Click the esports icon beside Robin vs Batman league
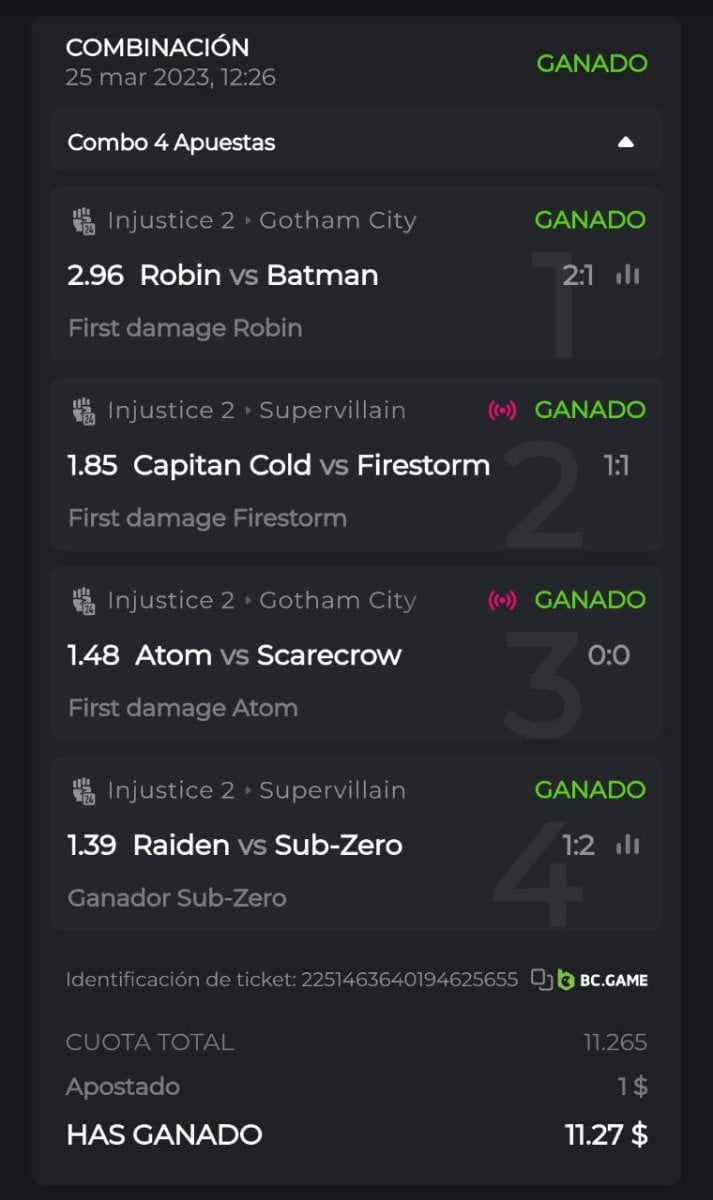 click(83, 221)
